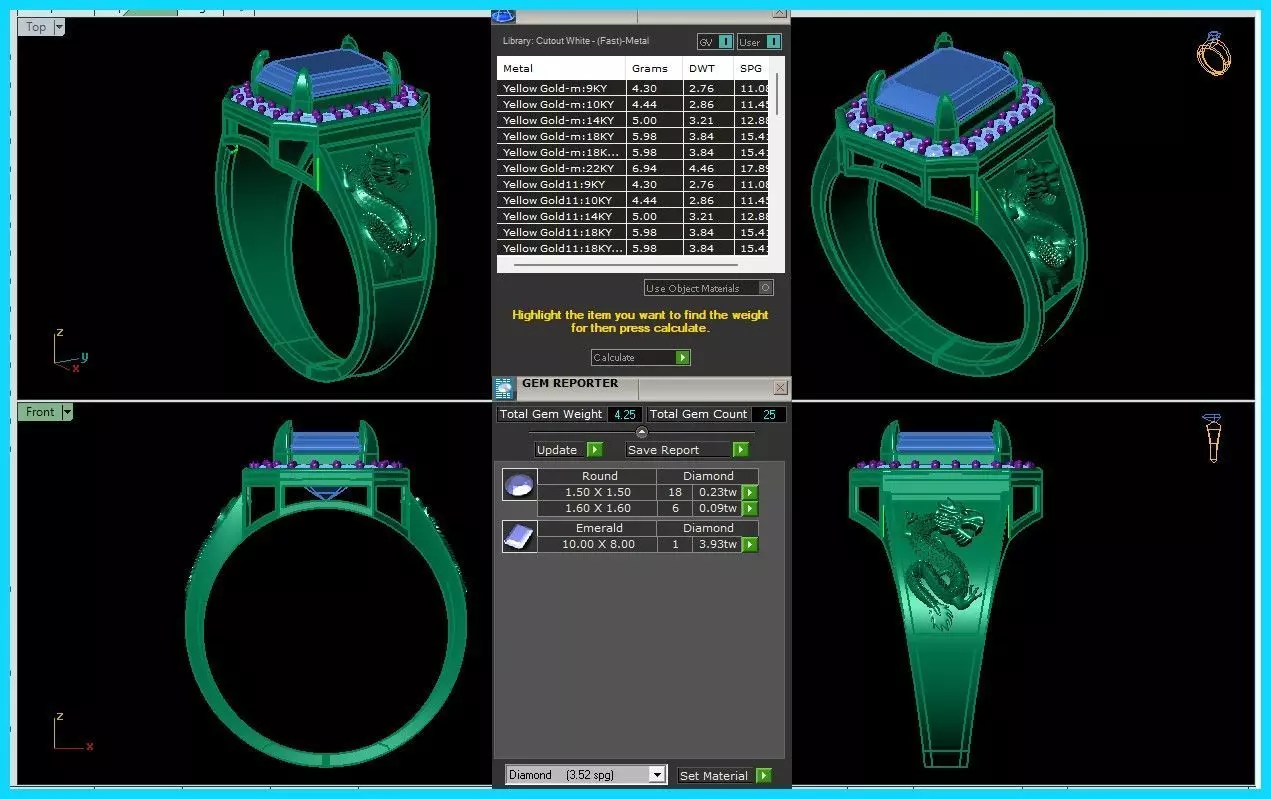Select the Yellow Gold-m:14KY row
The height and width of the screenshot is (799, 1271).
[x=633, y=120]
